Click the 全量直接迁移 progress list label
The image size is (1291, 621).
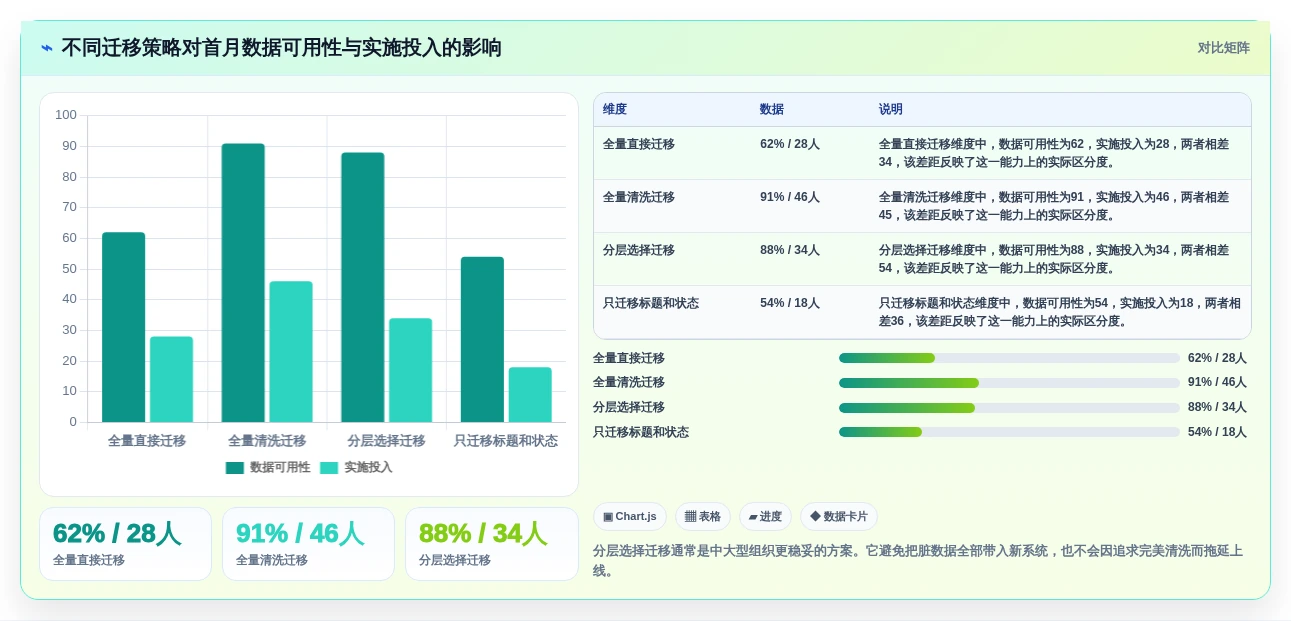pyautogui.click(x=629, y=358)
